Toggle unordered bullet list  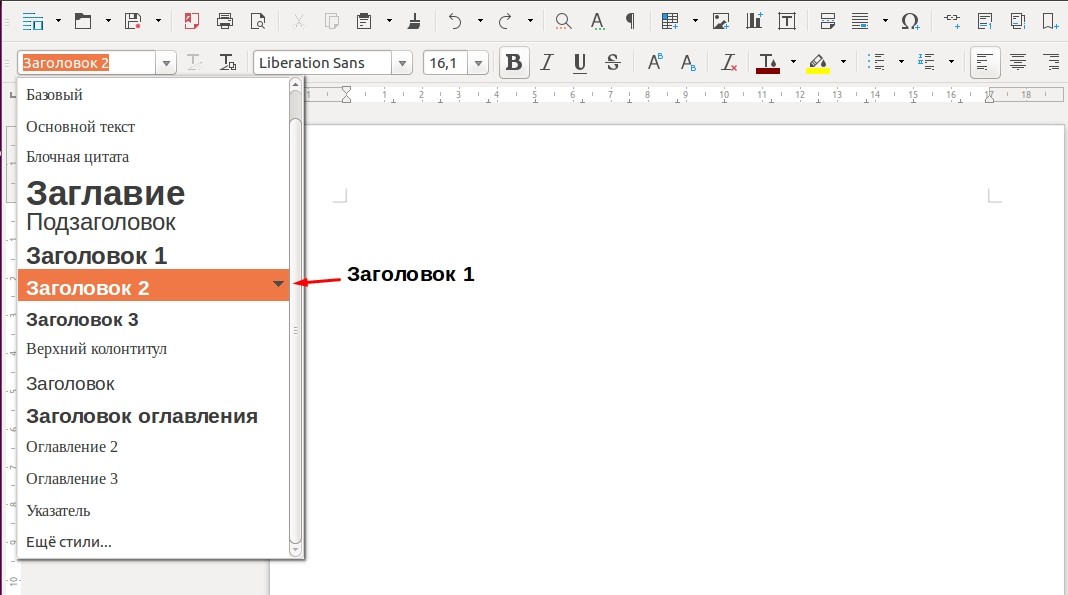[876, 63]
